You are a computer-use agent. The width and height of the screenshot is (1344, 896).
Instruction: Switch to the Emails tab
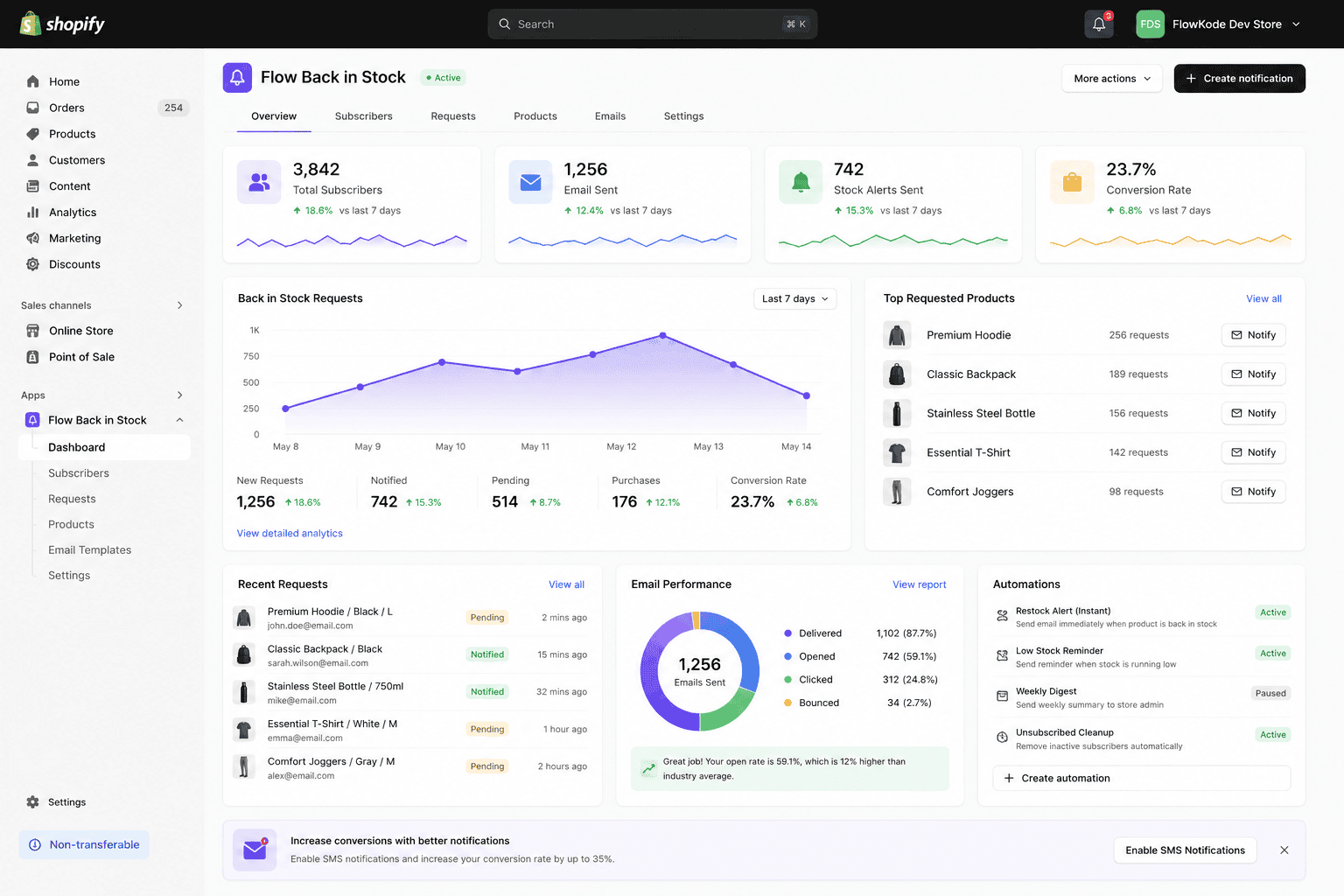[610, 116]
